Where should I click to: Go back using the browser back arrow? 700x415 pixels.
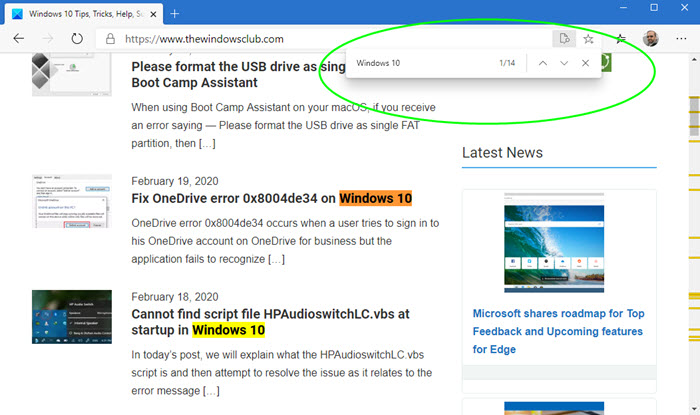[x=19, y=39]
